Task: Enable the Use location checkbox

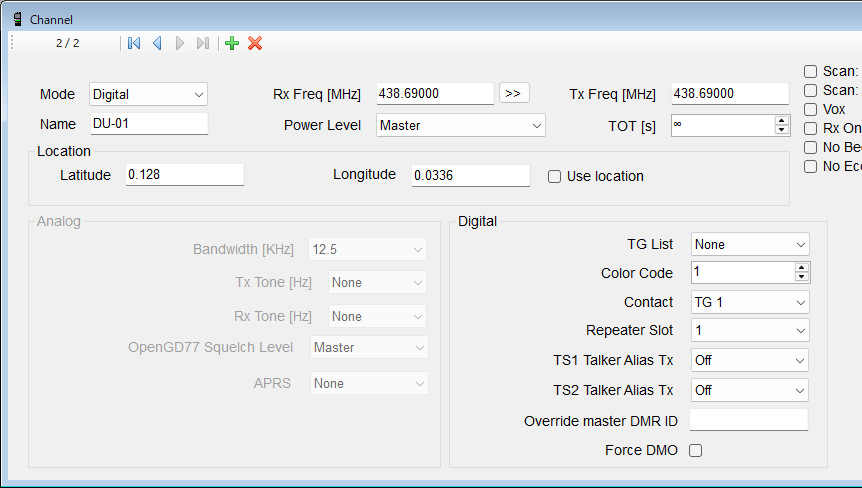Action: point(554,176)
